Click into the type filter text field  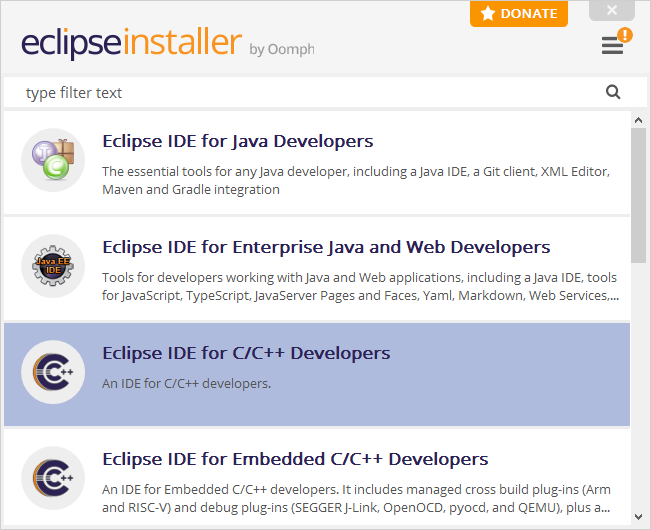point(303,92)
